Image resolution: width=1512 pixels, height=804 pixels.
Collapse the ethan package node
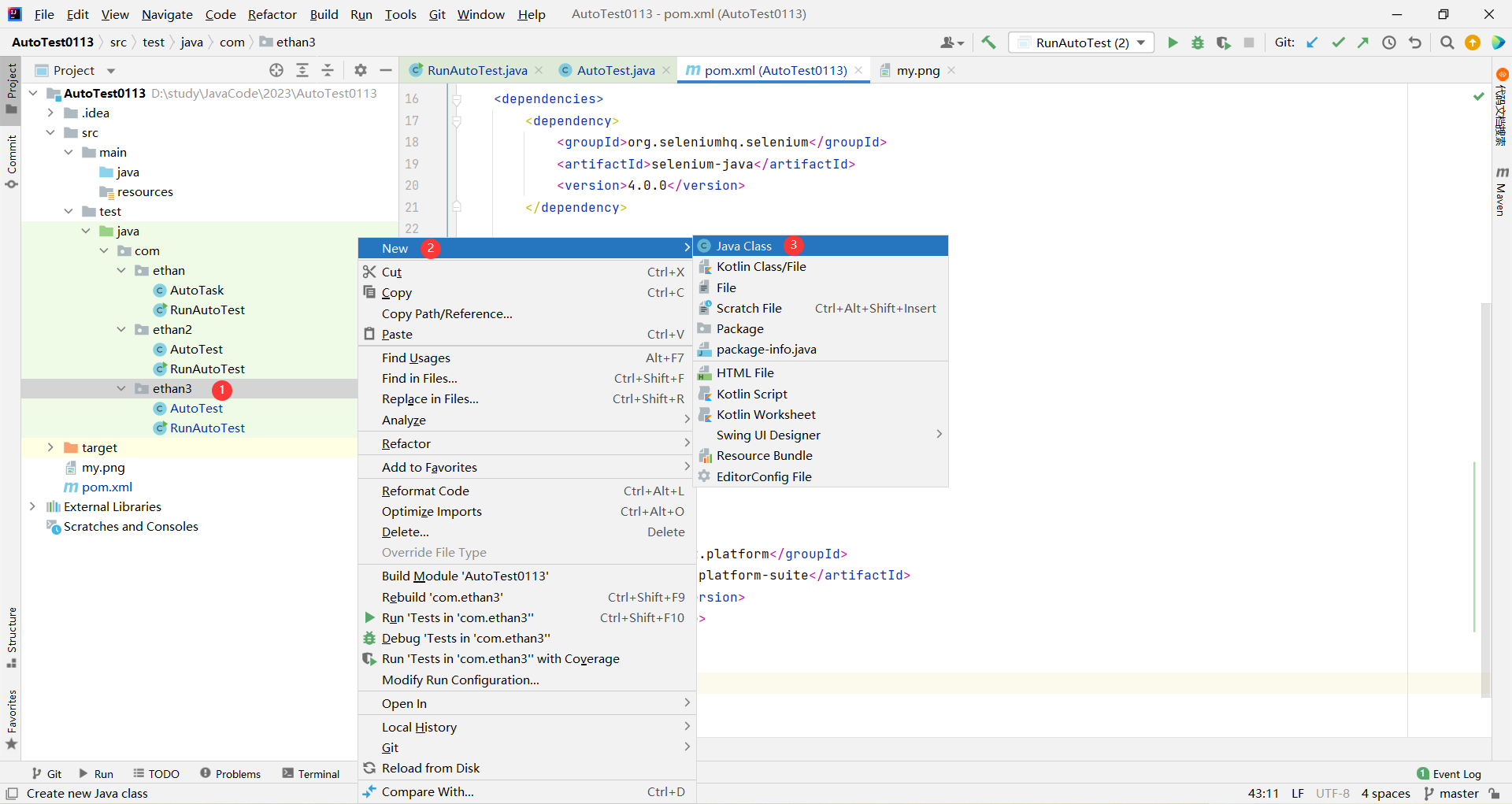click(x=121, y=270)
